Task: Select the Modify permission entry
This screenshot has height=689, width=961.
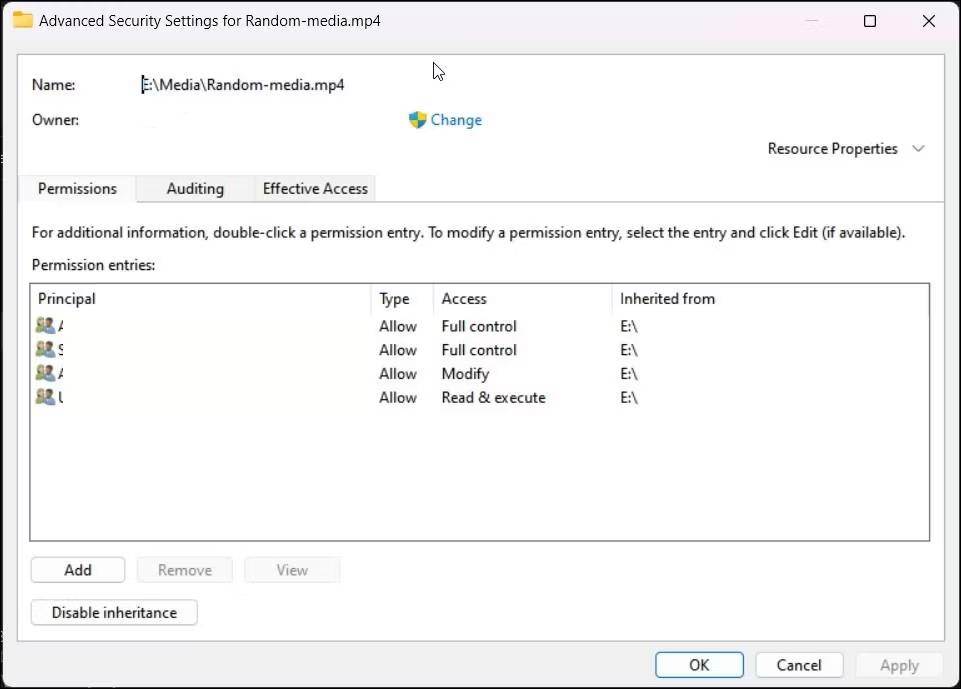Action: pyautogui.click(x=465, y=373)
